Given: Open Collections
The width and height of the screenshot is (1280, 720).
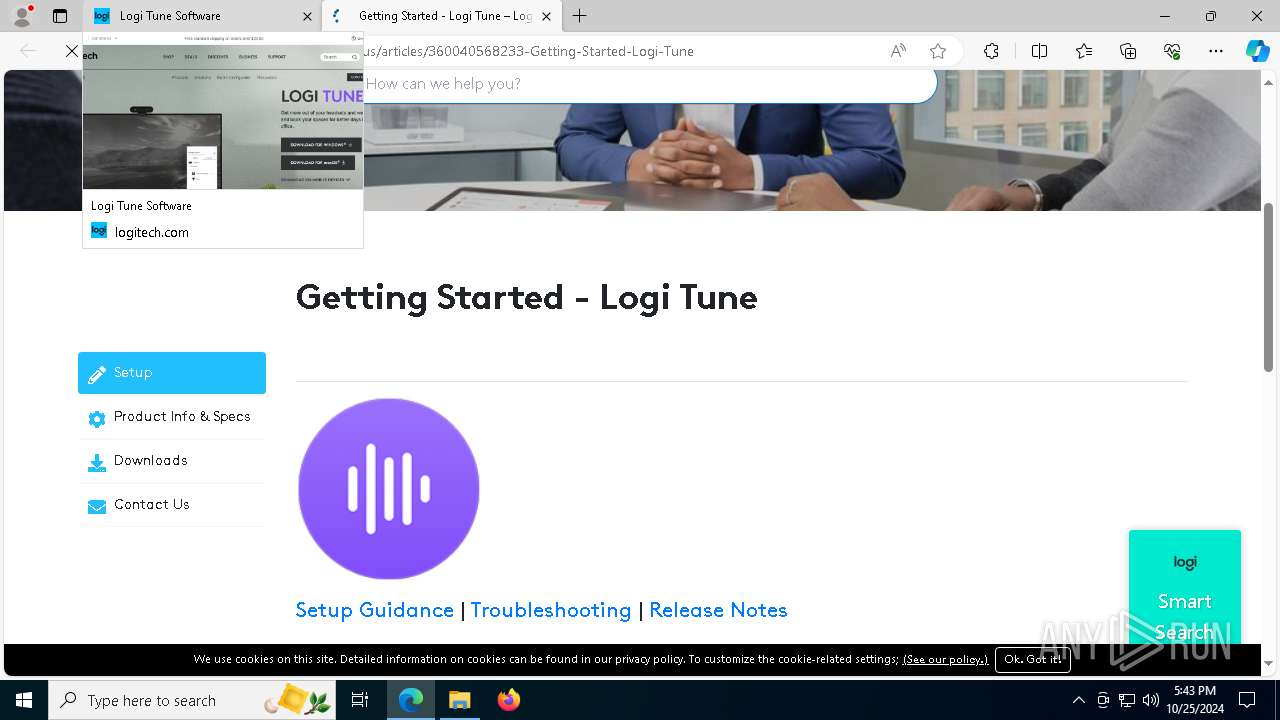Looking at the screenshot, I should tap(1128, 51).
